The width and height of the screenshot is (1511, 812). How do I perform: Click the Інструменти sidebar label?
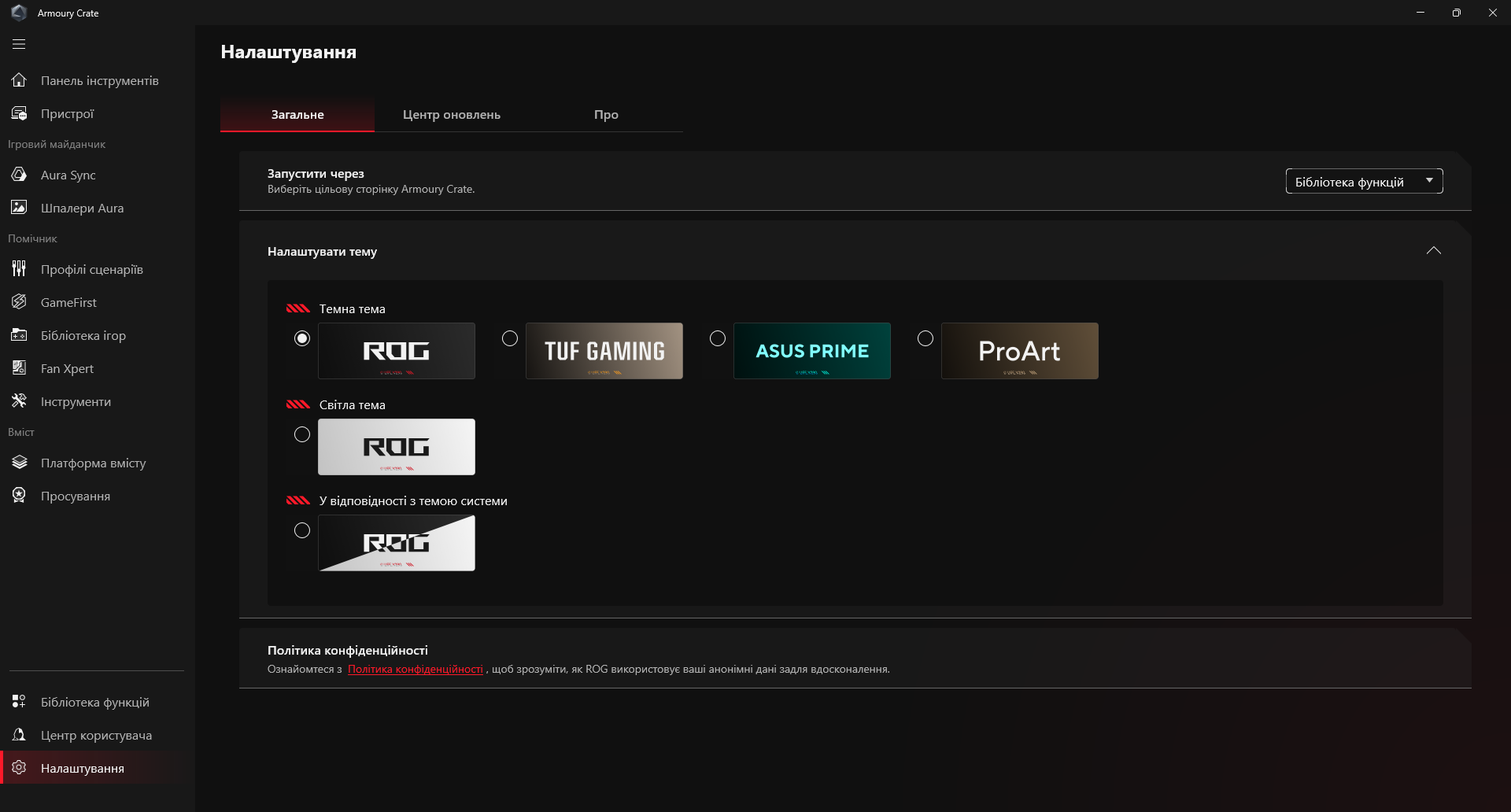coord(76,402)
